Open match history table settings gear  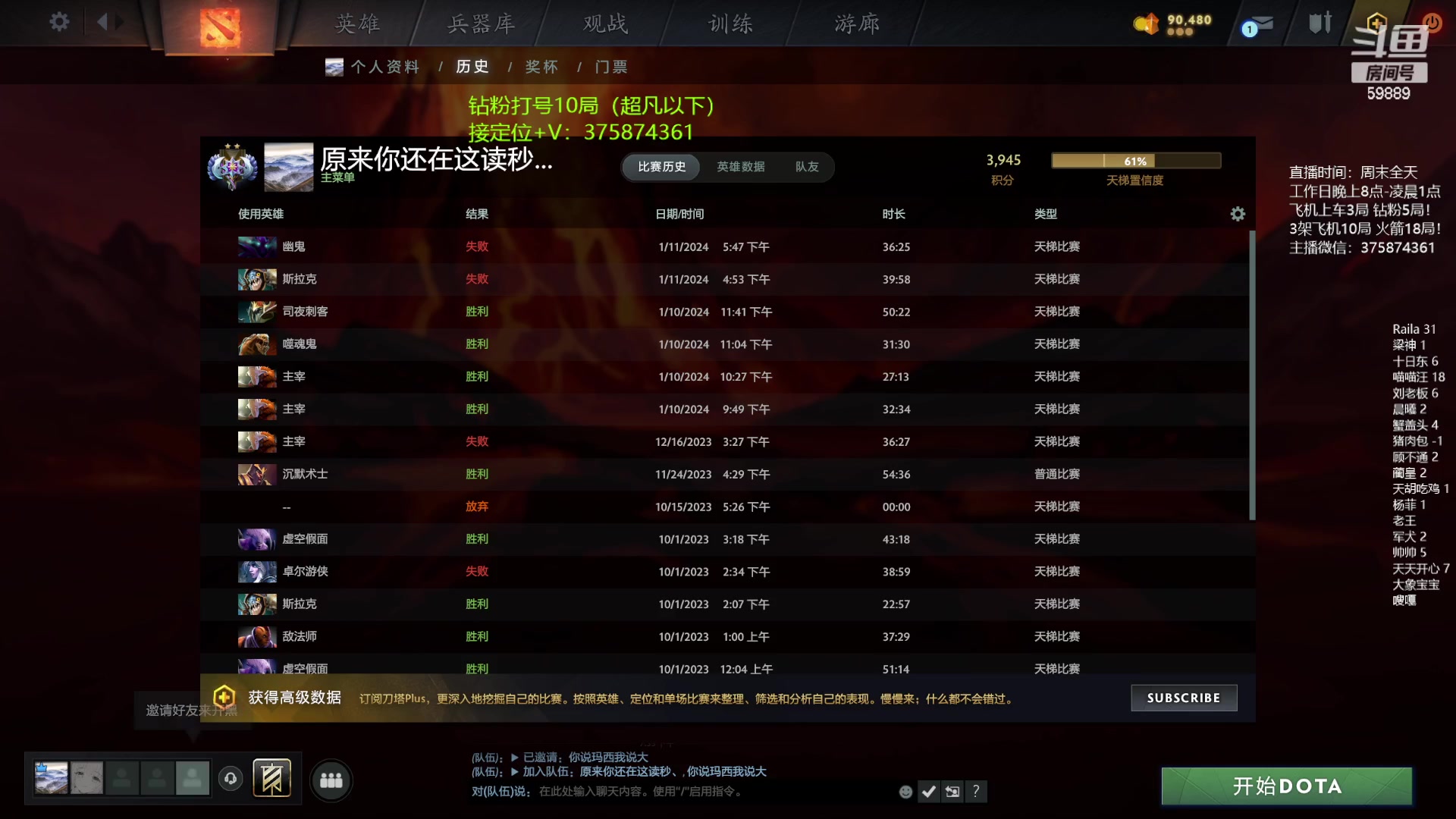click(x=1238, y=214)
